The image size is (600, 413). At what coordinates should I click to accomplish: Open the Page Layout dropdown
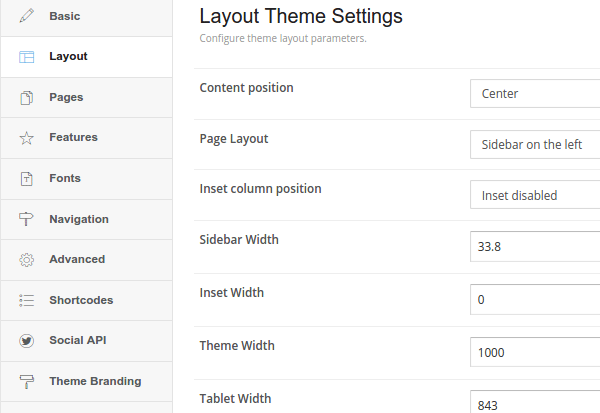[535, 145]
